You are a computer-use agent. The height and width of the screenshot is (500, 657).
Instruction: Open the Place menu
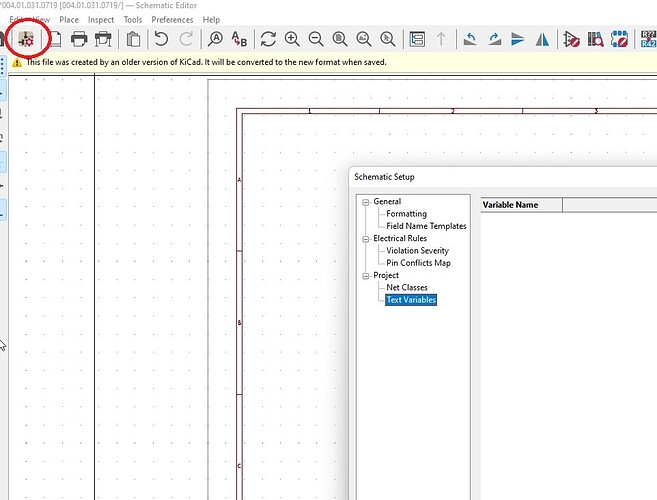tap(69, 20)
